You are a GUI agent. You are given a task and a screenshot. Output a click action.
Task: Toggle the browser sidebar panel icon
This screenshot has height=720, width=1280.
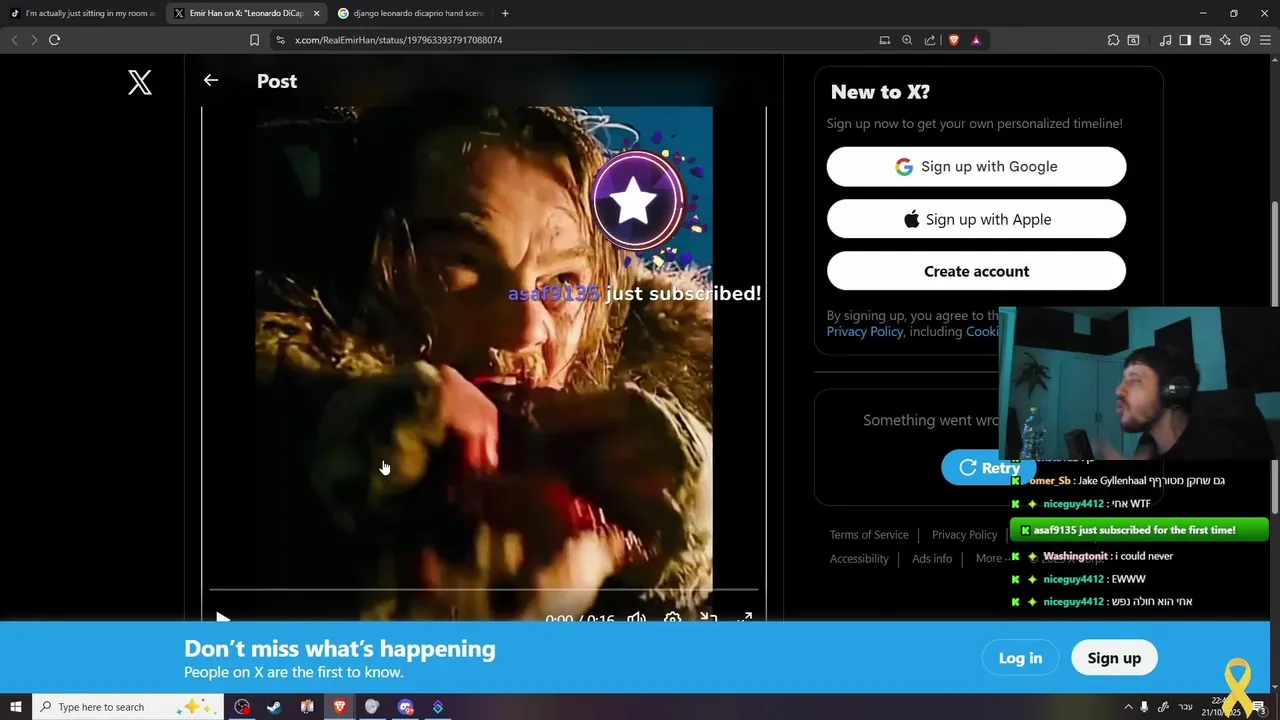(x=1185, y=40)
